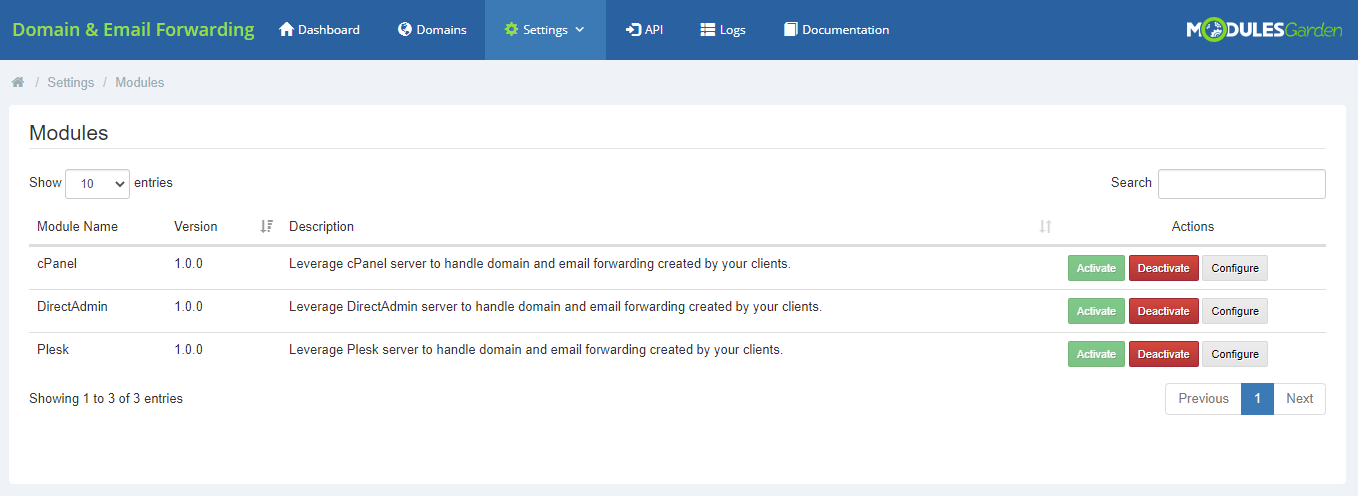Viewport: 1358px width, 496px height.
Task: Click the DirectAdmin version 1.0.0 cell
Action: click(x=188, y=307)
